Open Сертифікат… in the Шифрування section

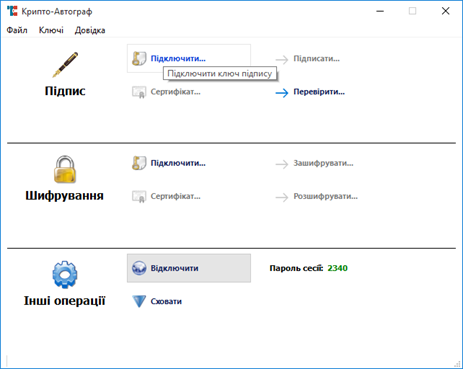[175, 196]
